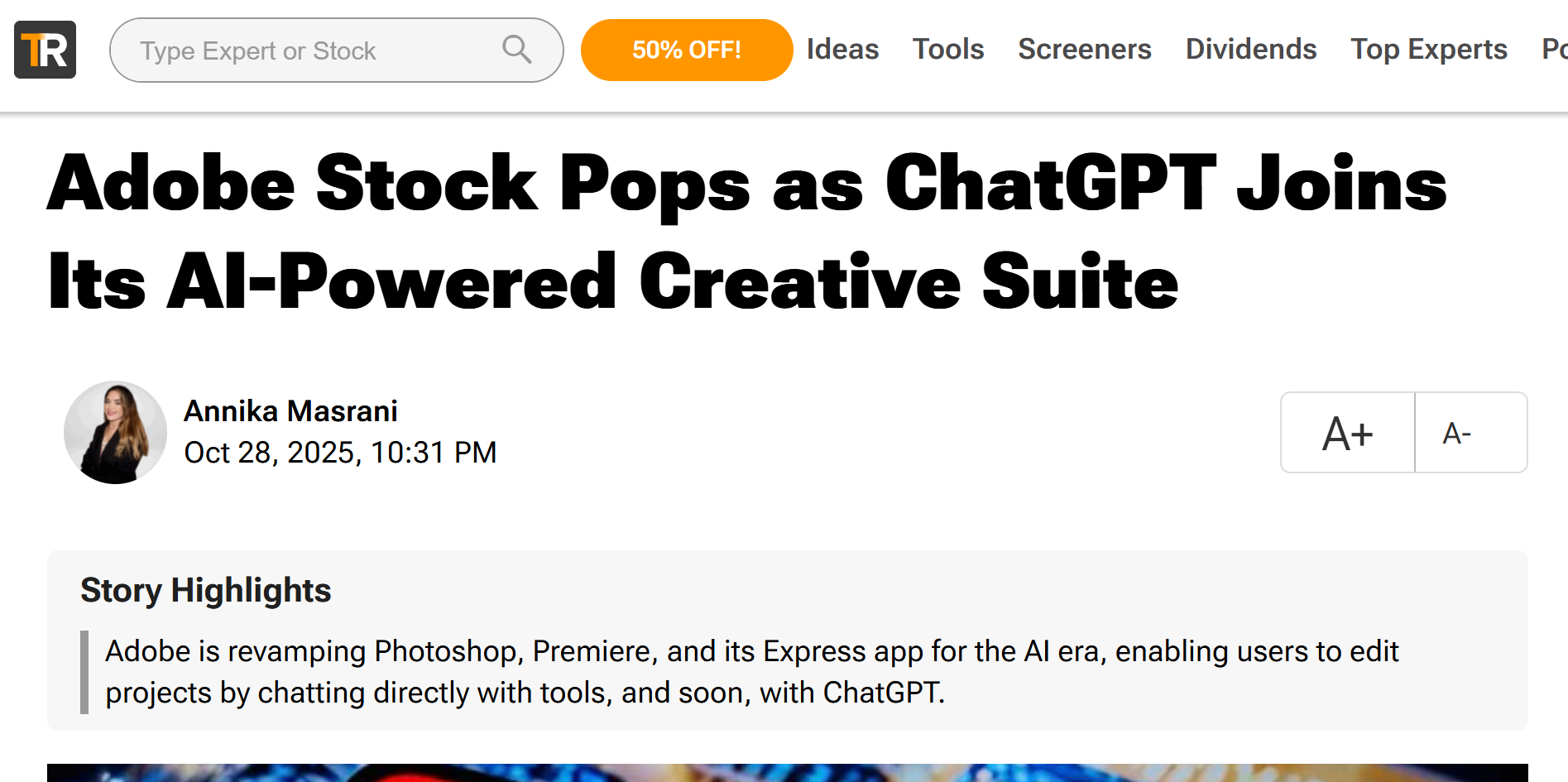Click the Story Highlights heading

tap(205, 591)
